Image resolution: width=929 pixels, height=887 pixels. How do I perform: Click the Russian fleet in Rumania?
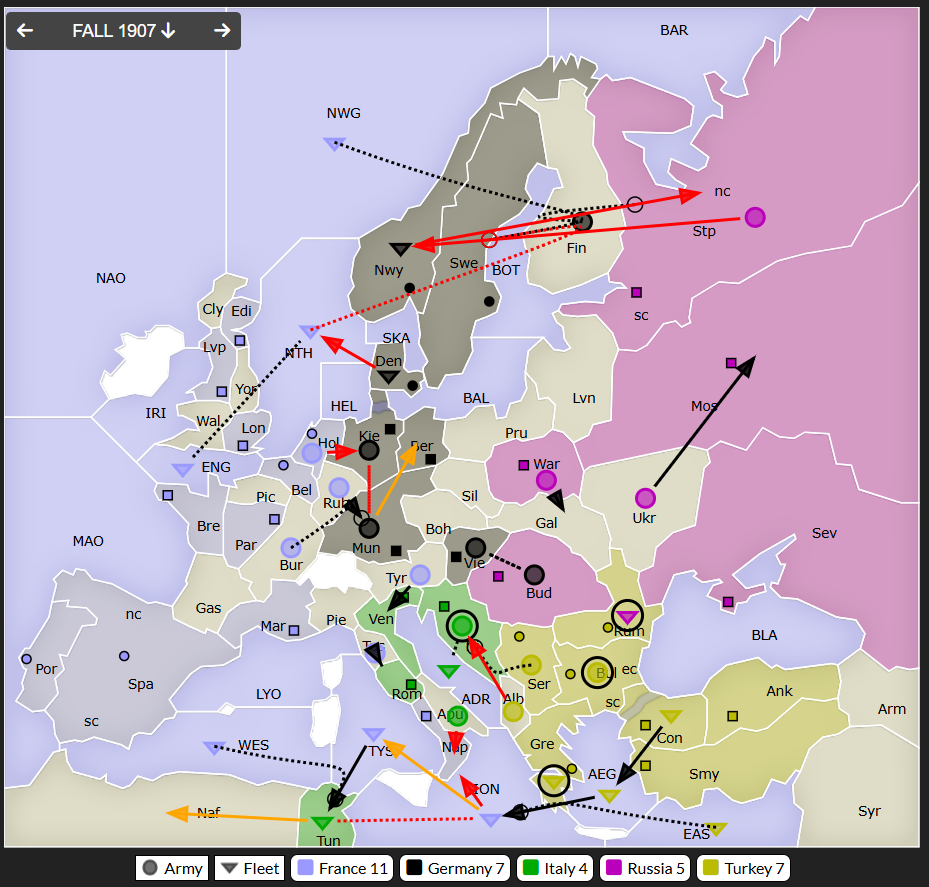coord(627,616)
